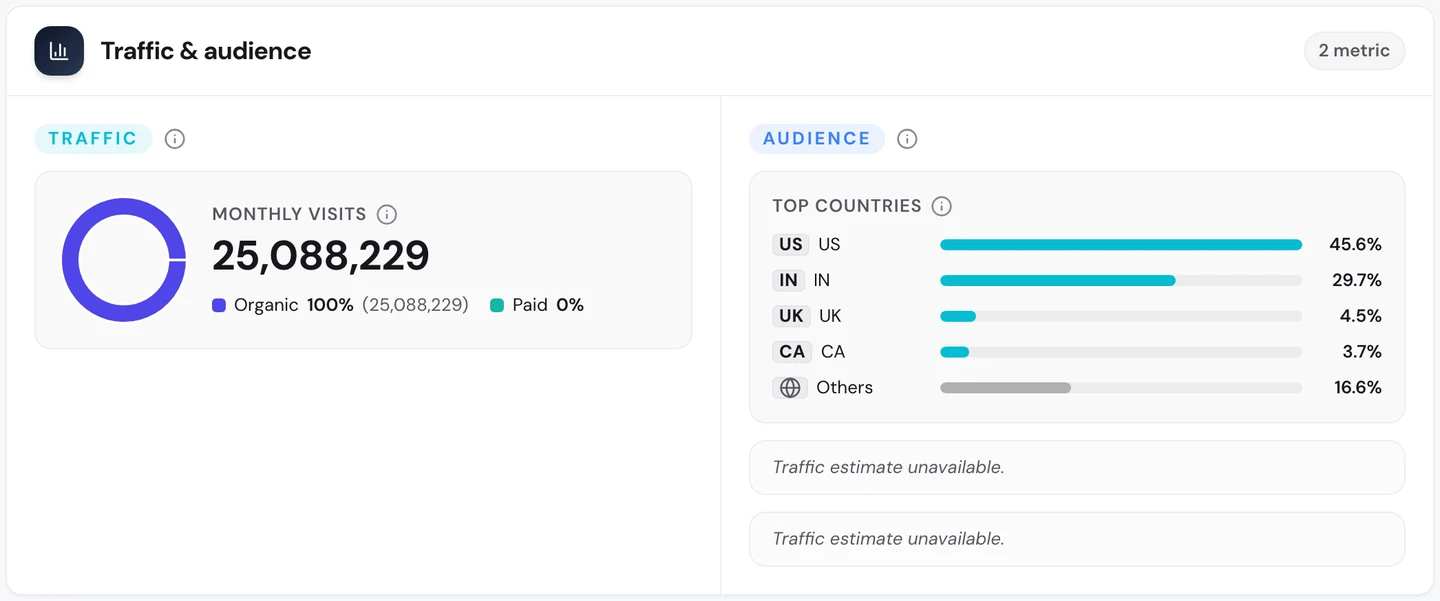Select the TRAFFIC tag label
The height and width of the screenshot is (601, 1440).
(93, 139)
